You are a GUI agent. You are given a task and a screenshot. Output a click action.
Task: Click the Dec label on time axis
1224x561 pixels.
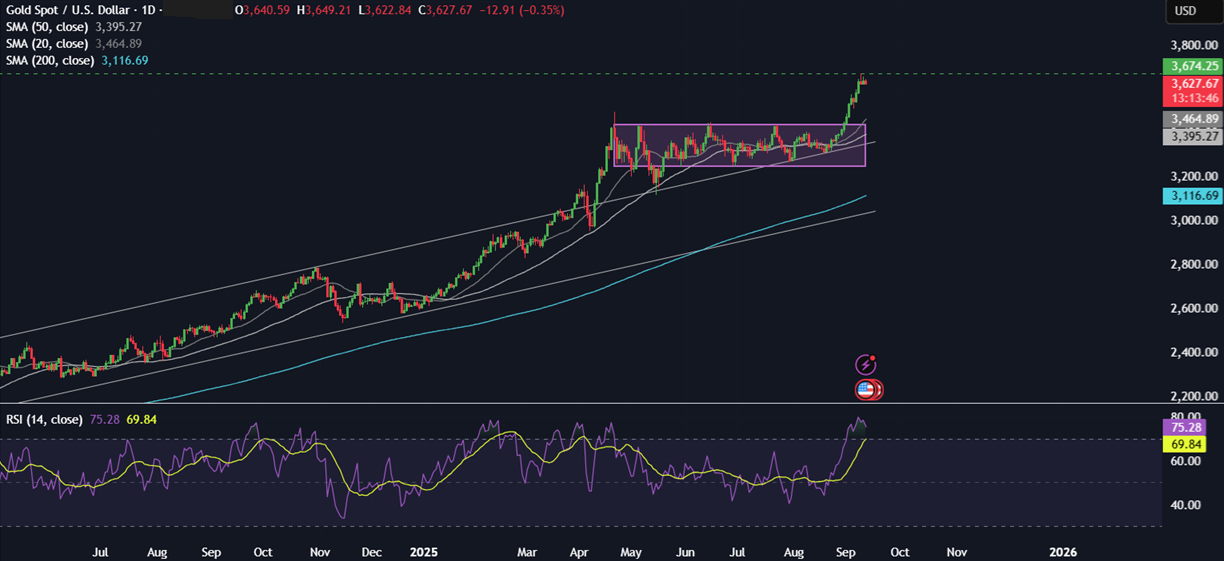370,551
